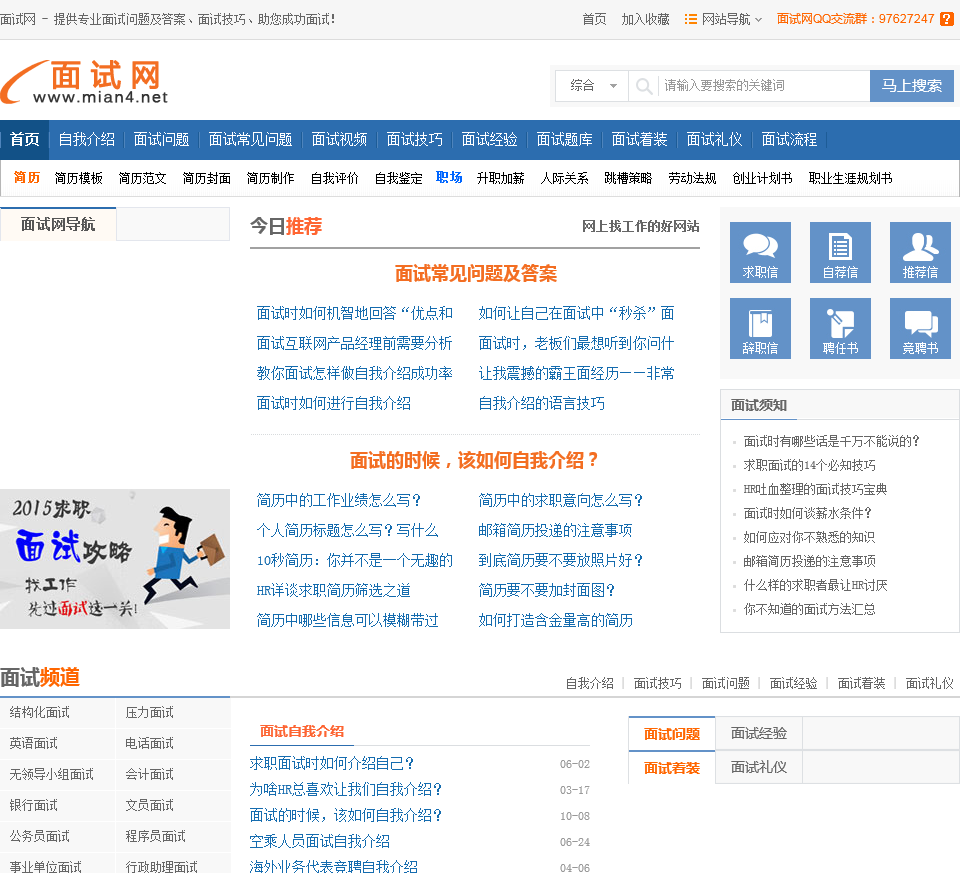Open 面试时有哪些话是千万不能说的？ in 面试须知
Screen dimensions: 960x873
pyautogui.click(x=831, y=441)
